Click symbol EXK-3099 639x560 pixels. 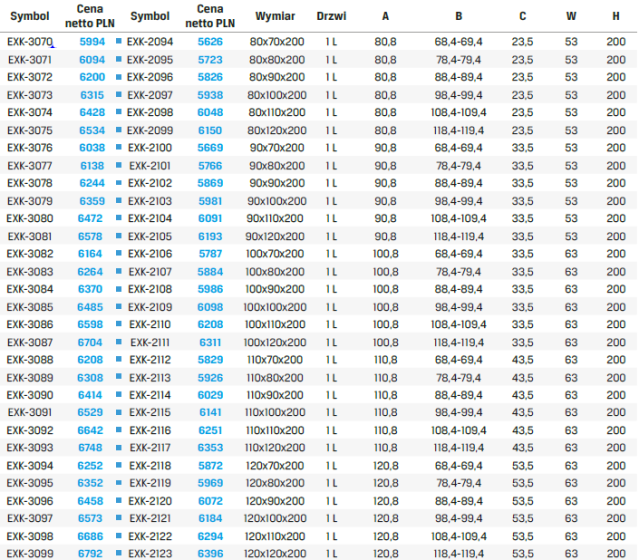pos(30,554)
